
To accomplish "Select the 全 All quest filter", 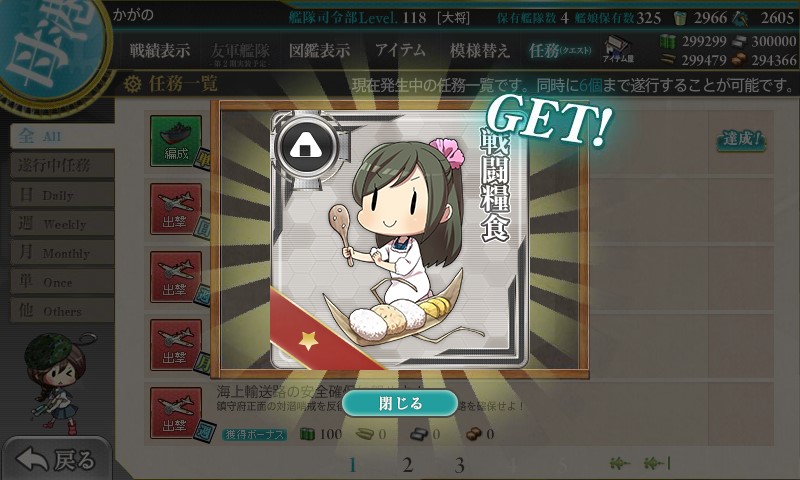I will pos(61,136).
